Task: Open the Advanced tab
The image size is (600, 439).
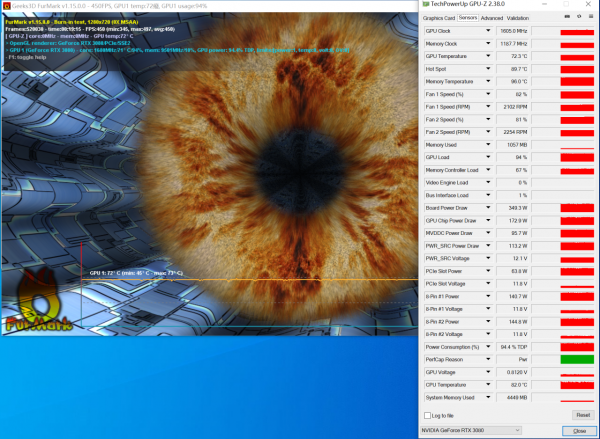Action: pyautogui.click(x=492, y=18)
